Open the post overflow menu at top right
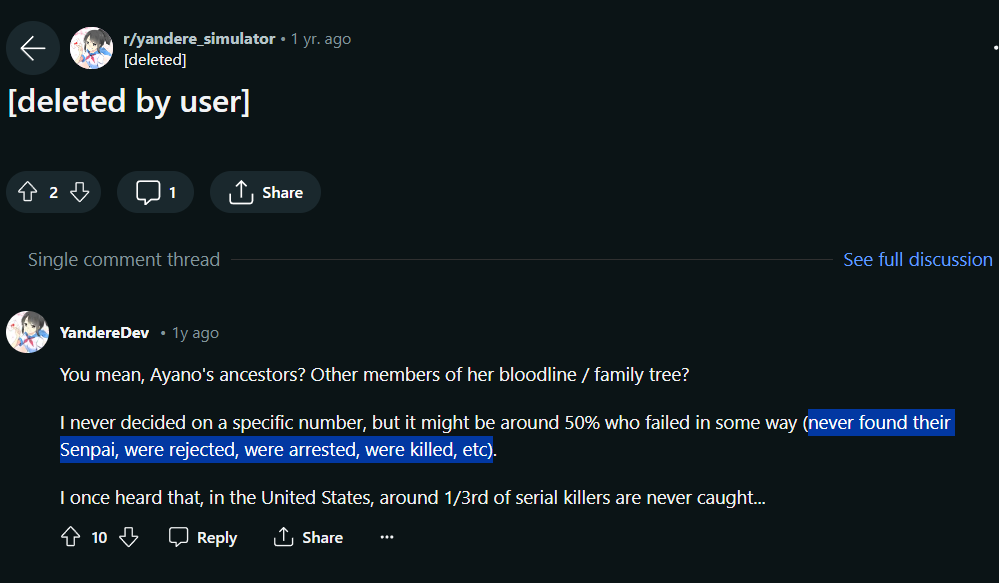999x583 pixels. tap(994, 48)
